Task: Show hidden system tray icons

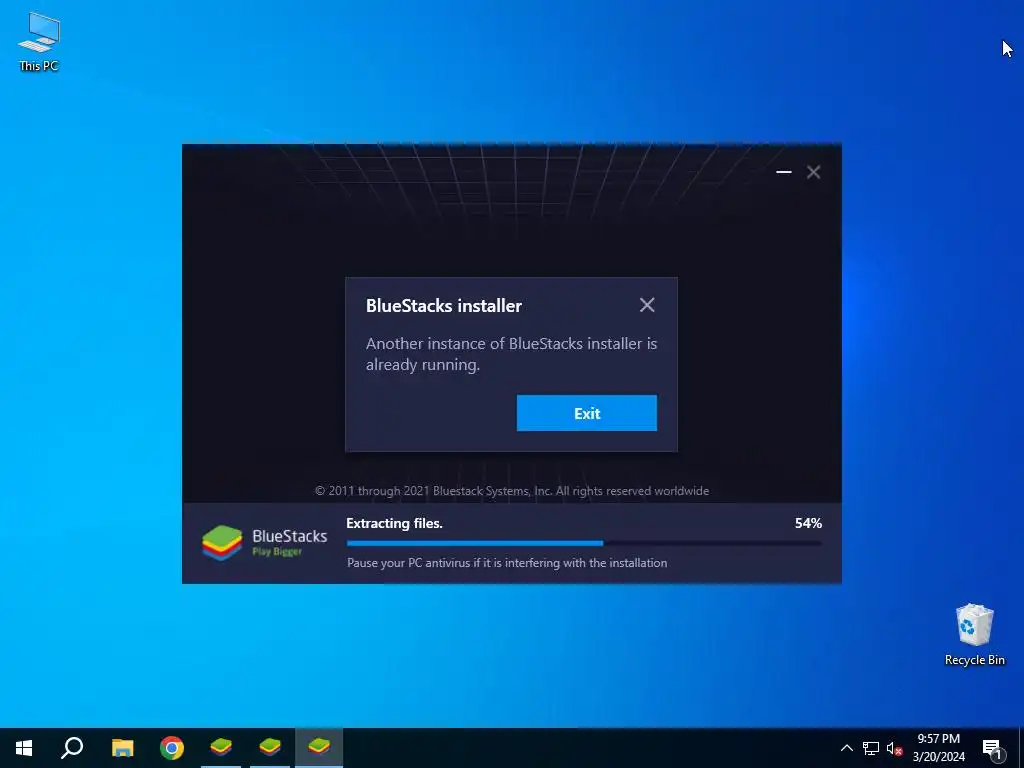Action: click(x=846, y=748)
